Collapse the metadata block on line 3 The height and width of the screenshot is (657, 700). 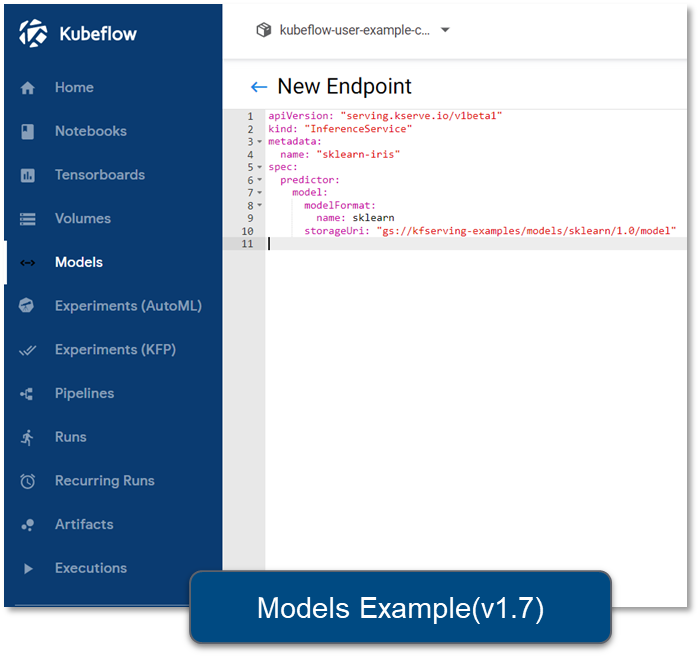pyautogui.click(x=260, y=141)
